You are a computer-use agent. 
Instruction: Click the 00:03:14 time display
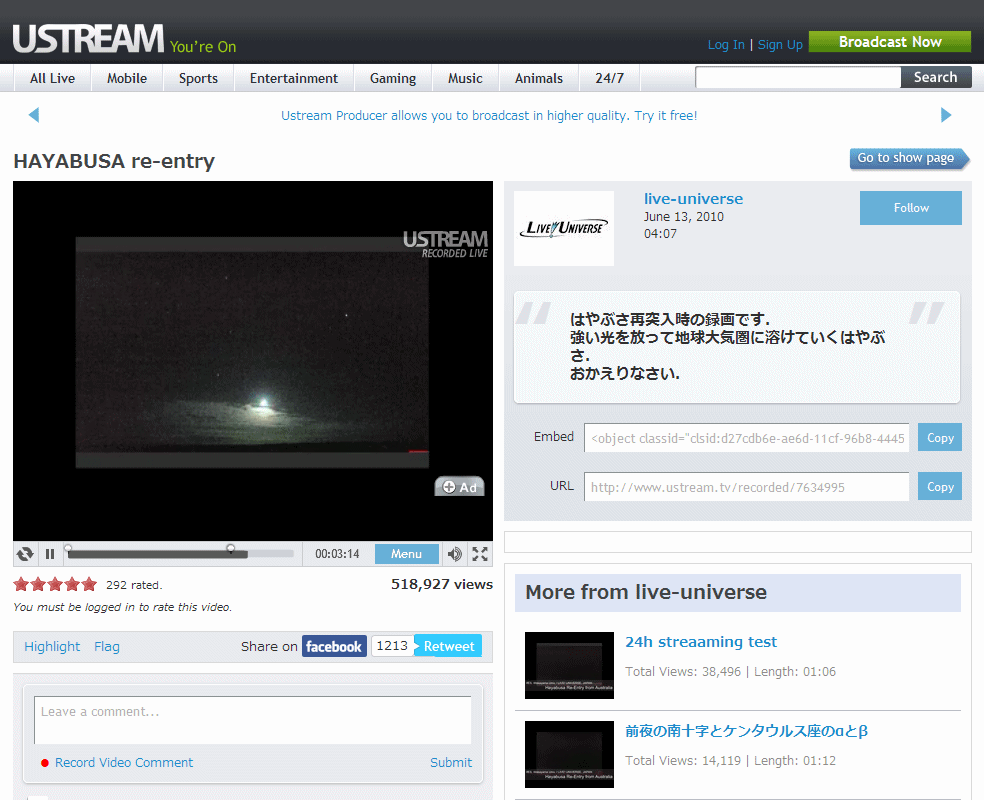[x=337, y=554]
